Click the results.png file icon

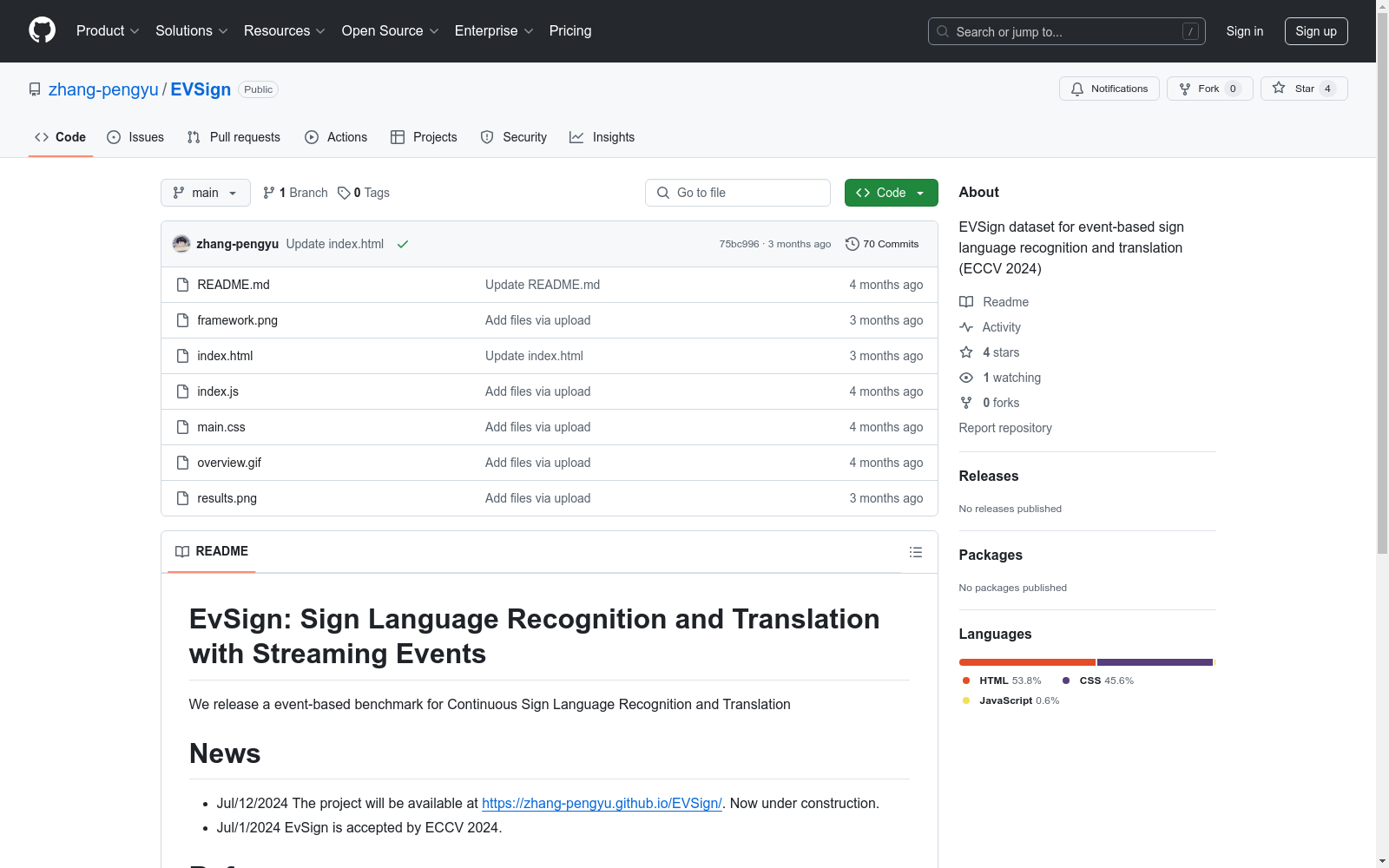coord(182,498)
